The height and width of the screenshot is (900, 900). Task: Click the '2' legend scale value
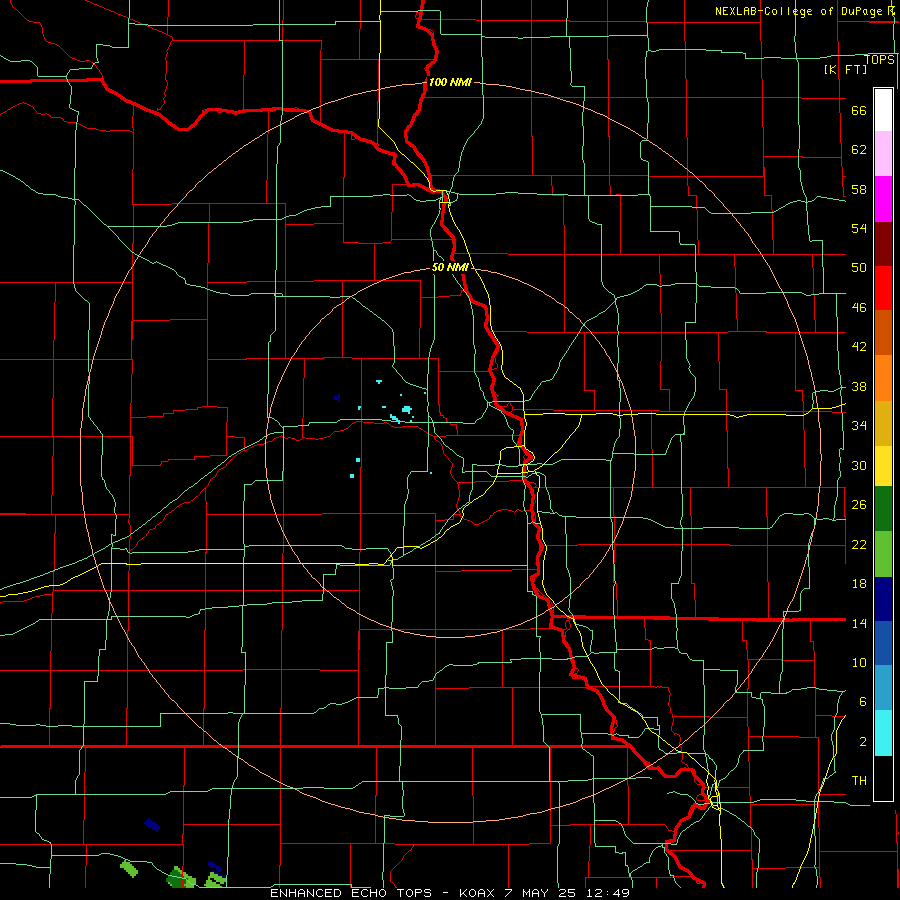(x=863, y=742)
